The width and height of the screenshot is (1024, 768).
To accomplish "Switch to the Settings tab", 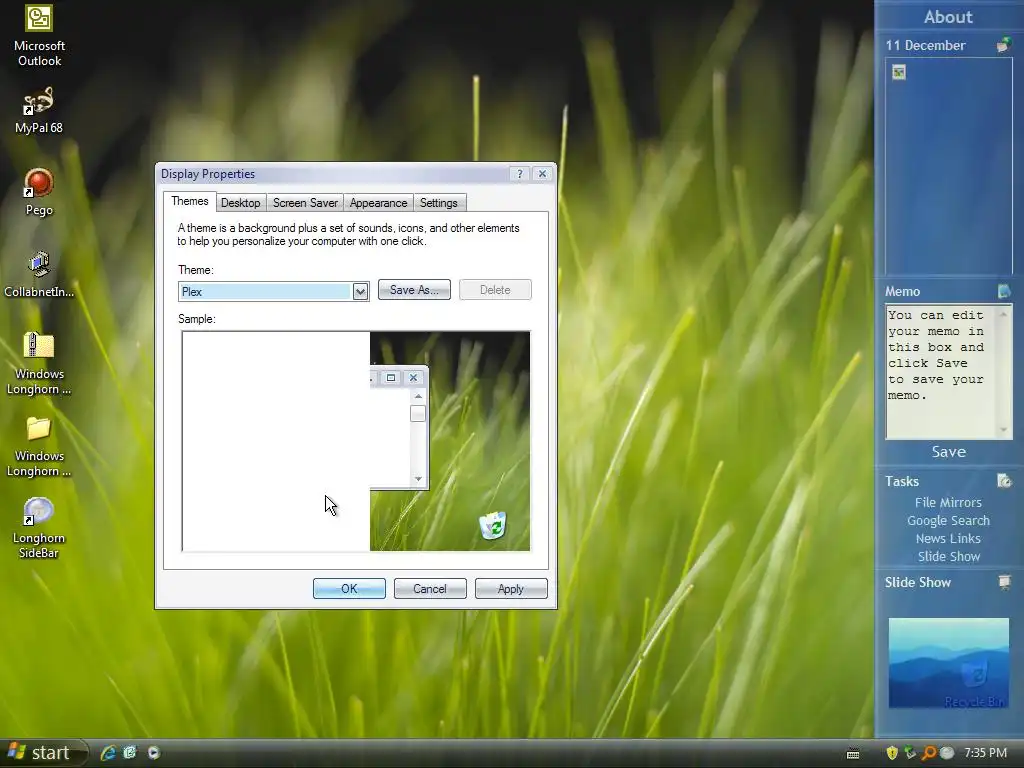I will click(439, 202).
